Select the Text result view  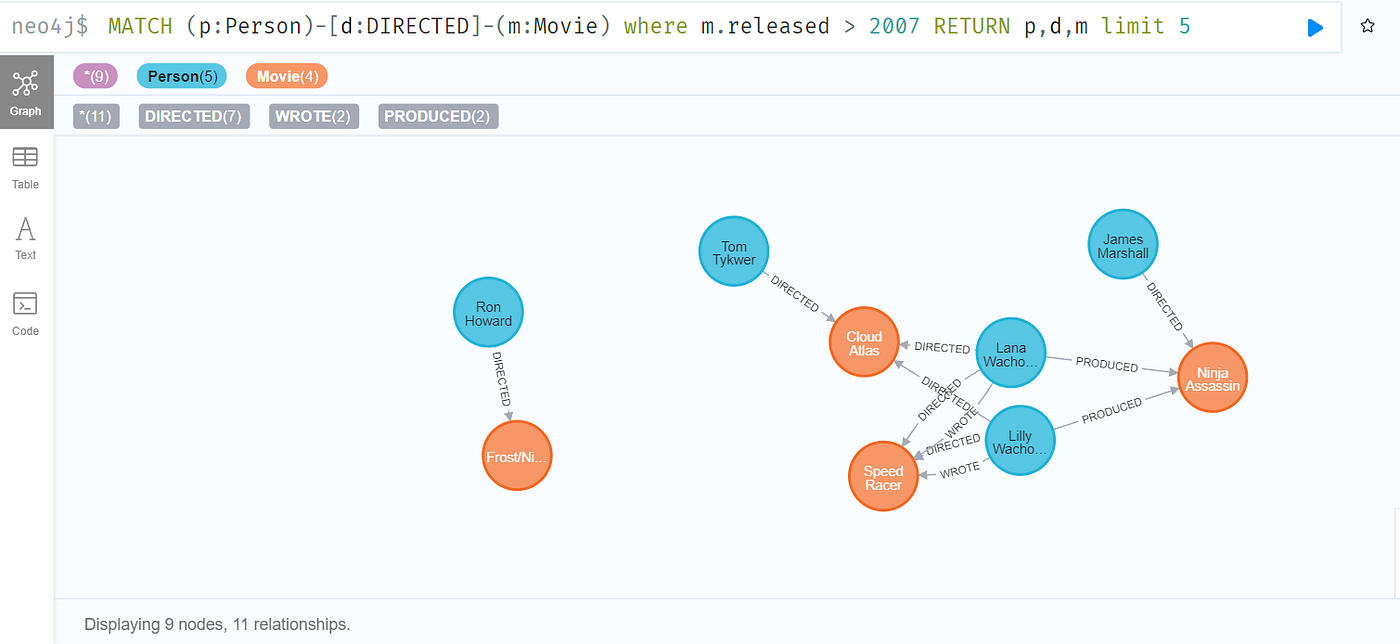[x=25, y=237]
